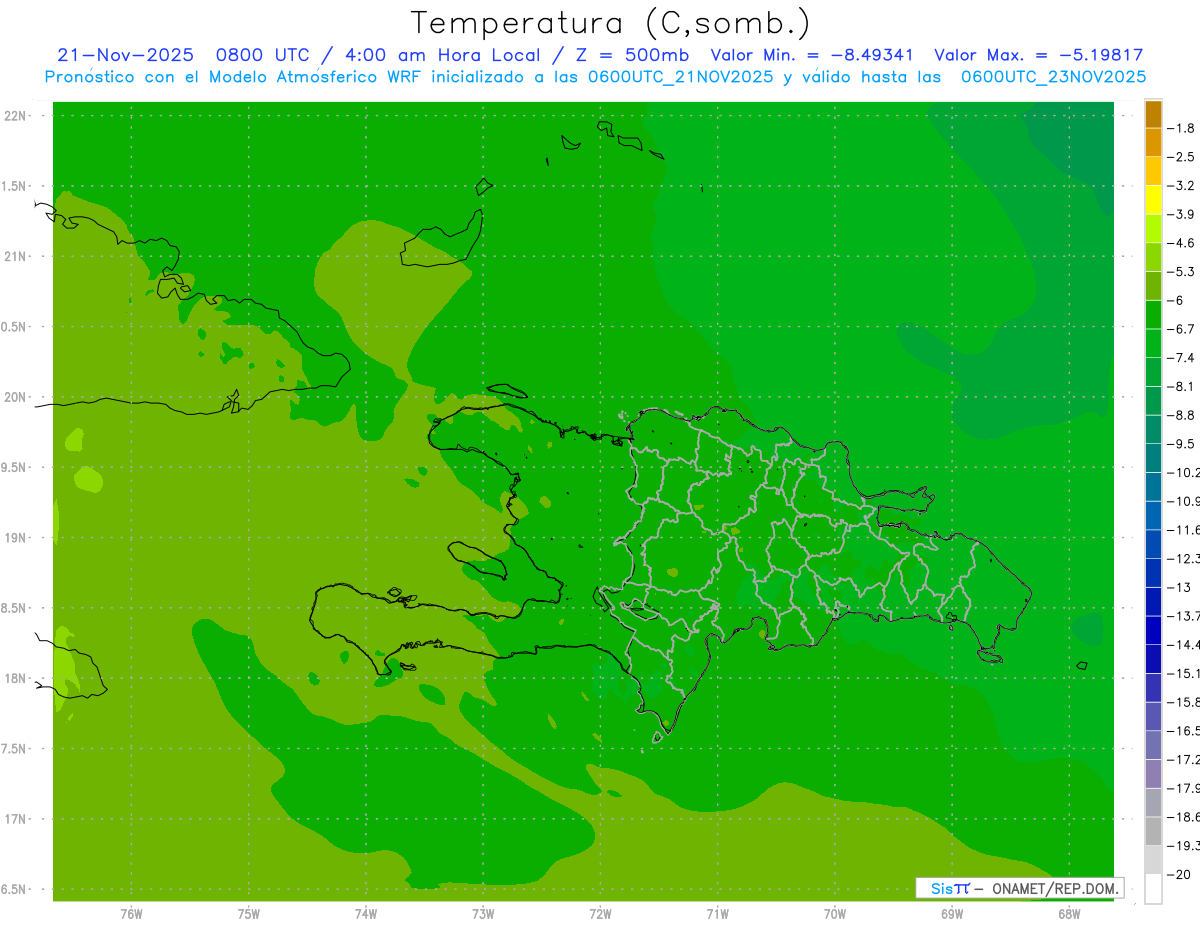Click the '-1.8' color bar label
The height and width of the screenshot is (927, 1200).
click(1181, 128)
